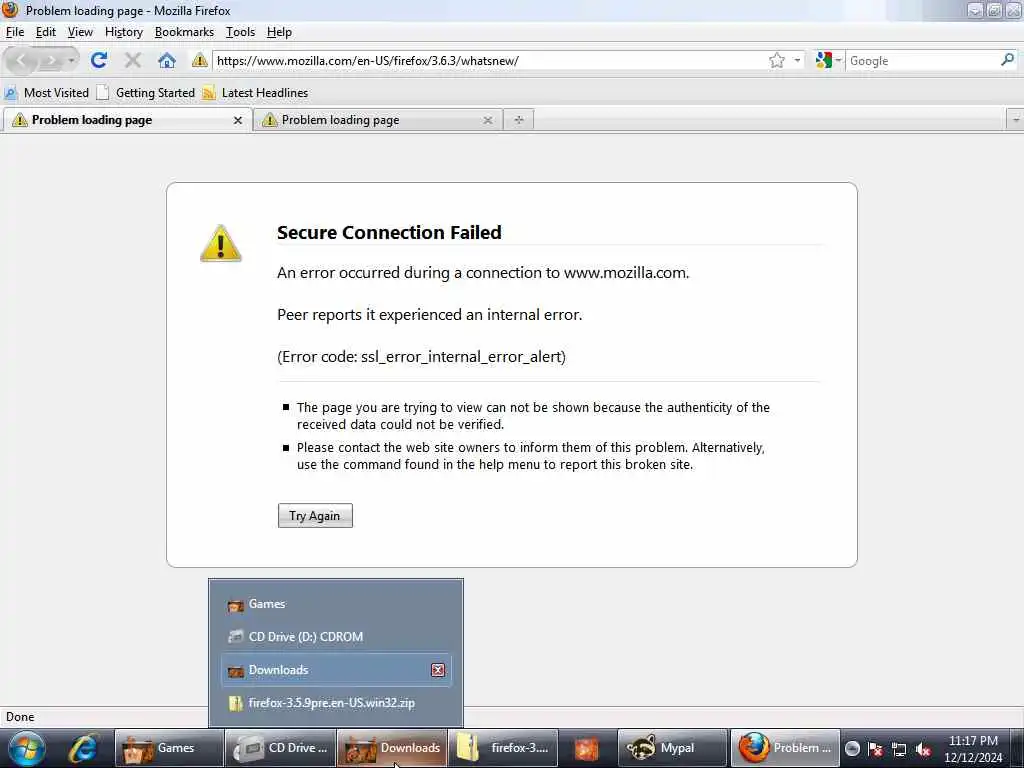Switch to CD Drive taskbar button
Image resolution: width=1024 pixels, height=768 pixels.
coord(280,748)
